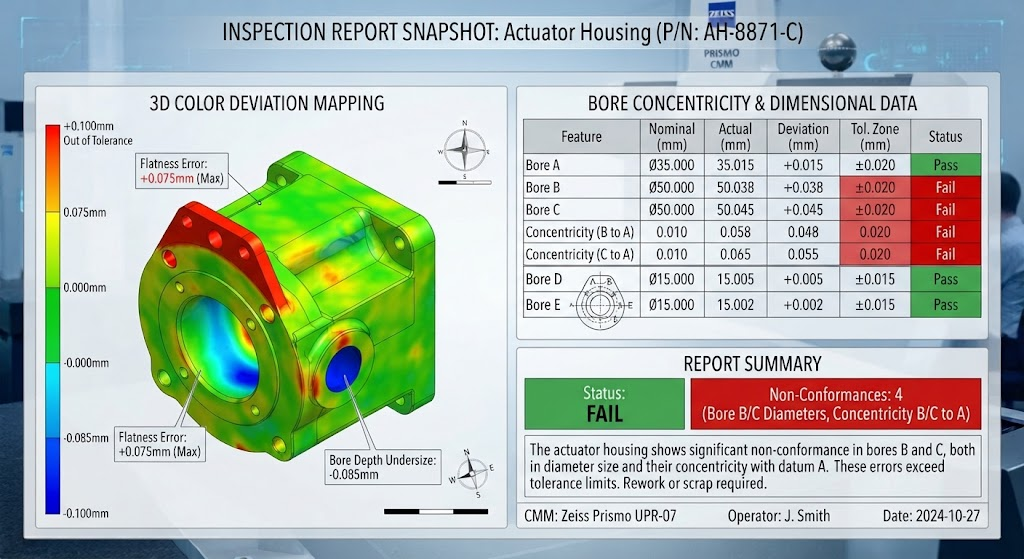Click the 3D COLOR DEVIATION MAPPING heading
Image resolution: width=1024 pixels, height=559 pixels.
pyautogui.click(x=266, y=103)
